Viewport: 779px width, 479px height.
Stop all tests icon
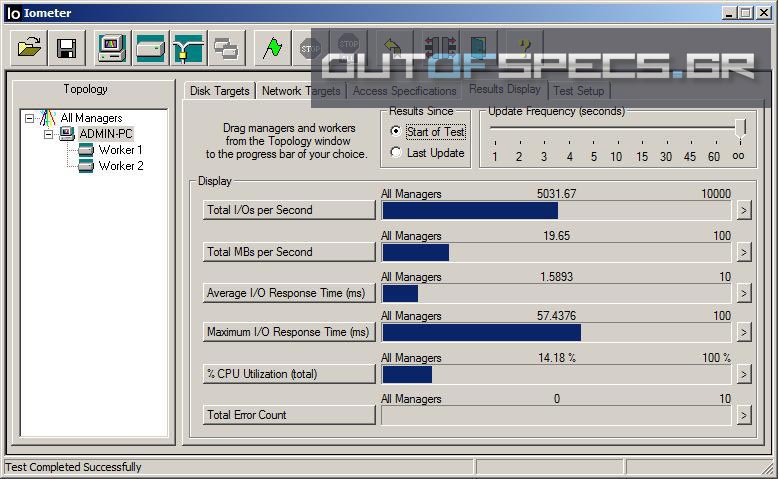[348, 48]
